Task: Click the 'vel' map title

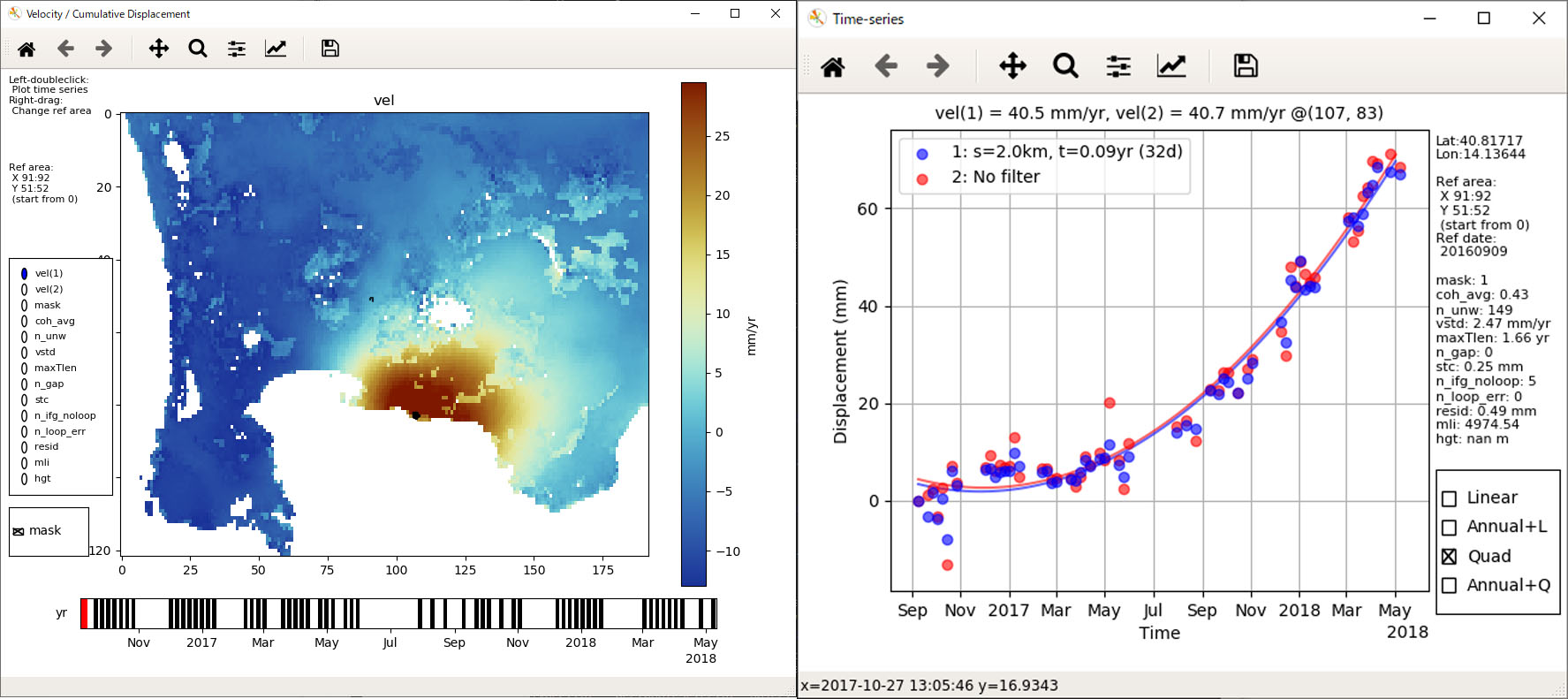Action: tap(384, 101)
